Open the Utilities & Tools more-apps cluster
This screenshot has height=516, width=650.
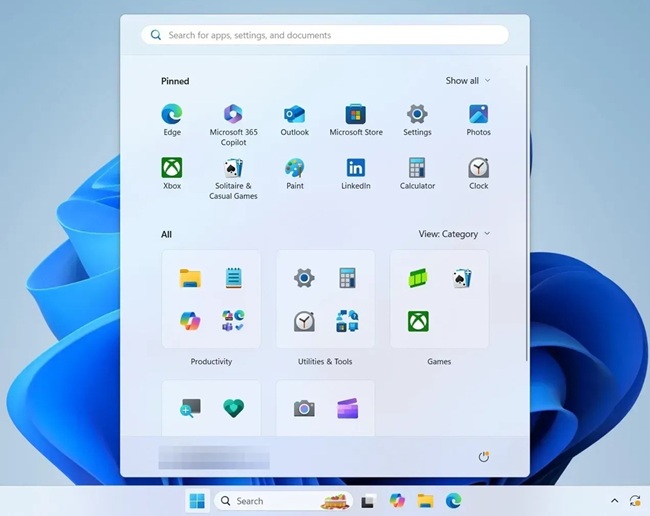click(347, 321)
